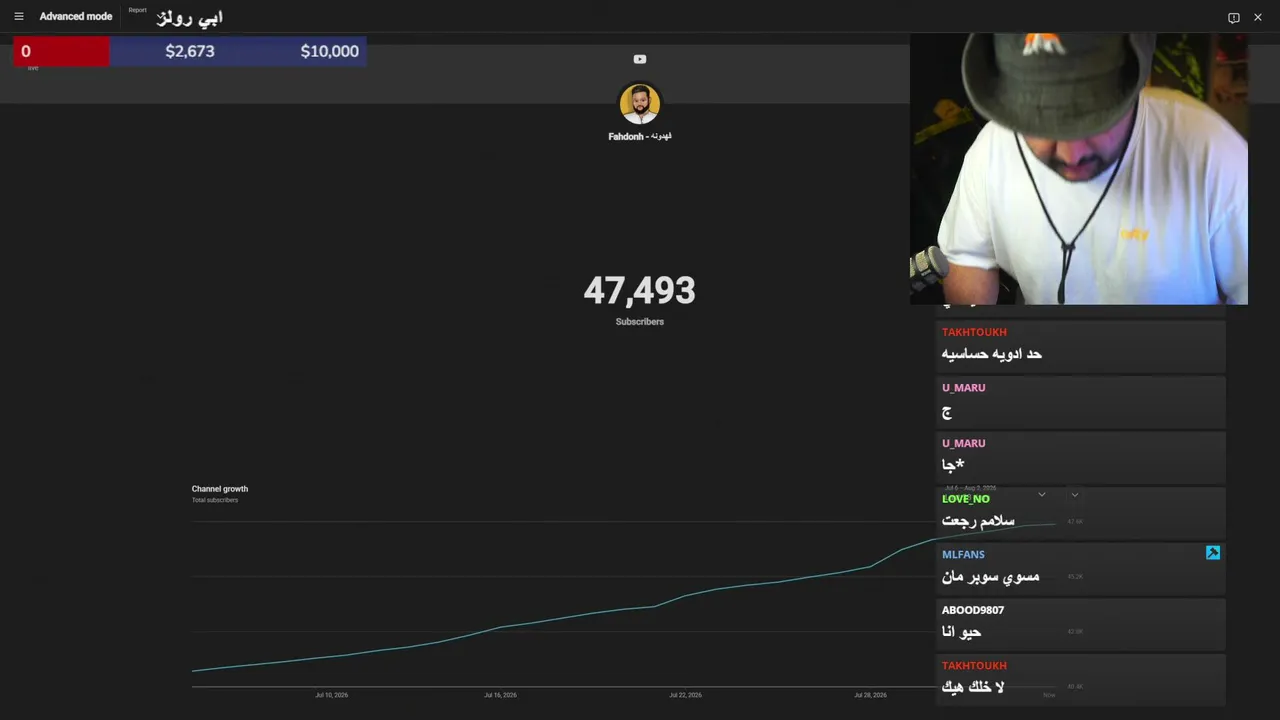
Task: Click the YouTube logo icon above the avatar
Action: pos(640,59)
